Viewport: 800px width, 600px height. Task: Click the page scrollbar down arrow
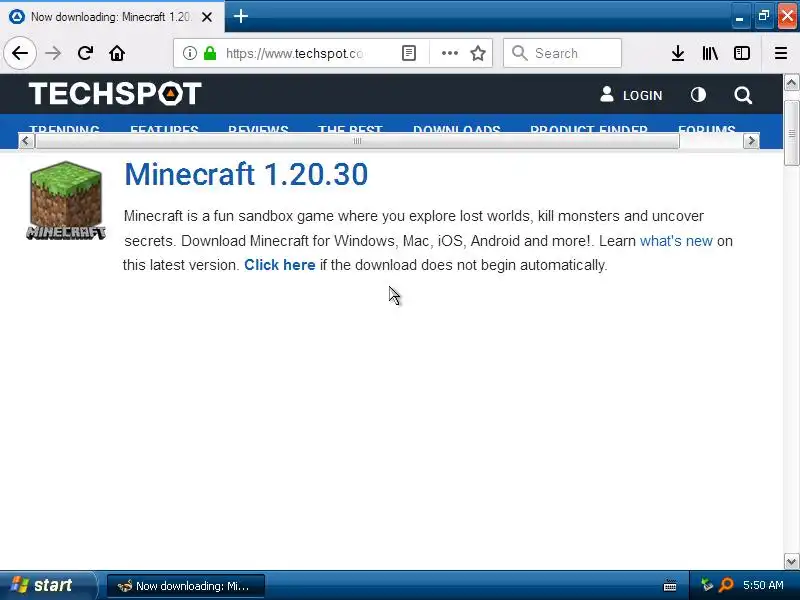(x=791, y=561)
